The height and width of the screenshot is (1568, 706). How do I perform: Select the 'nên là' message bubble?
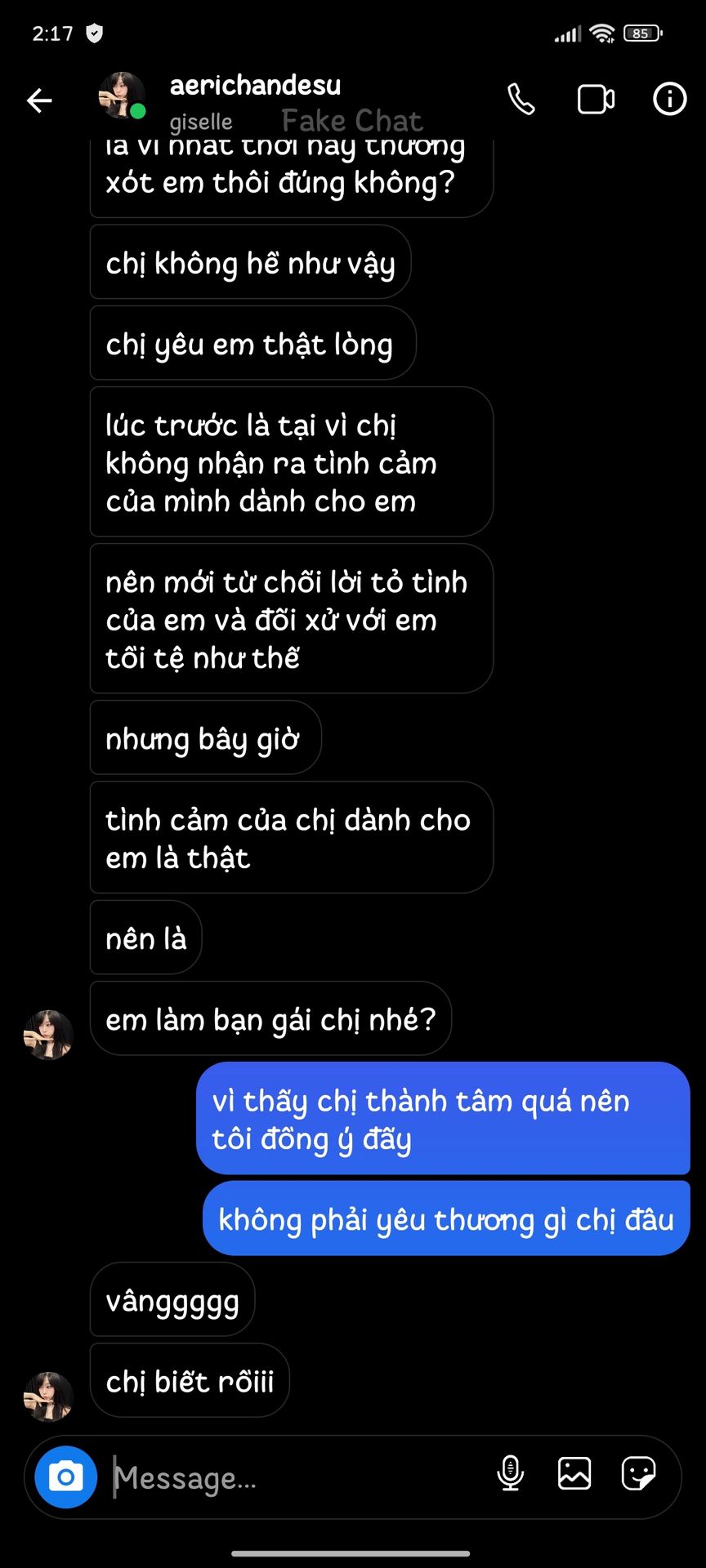145,938
